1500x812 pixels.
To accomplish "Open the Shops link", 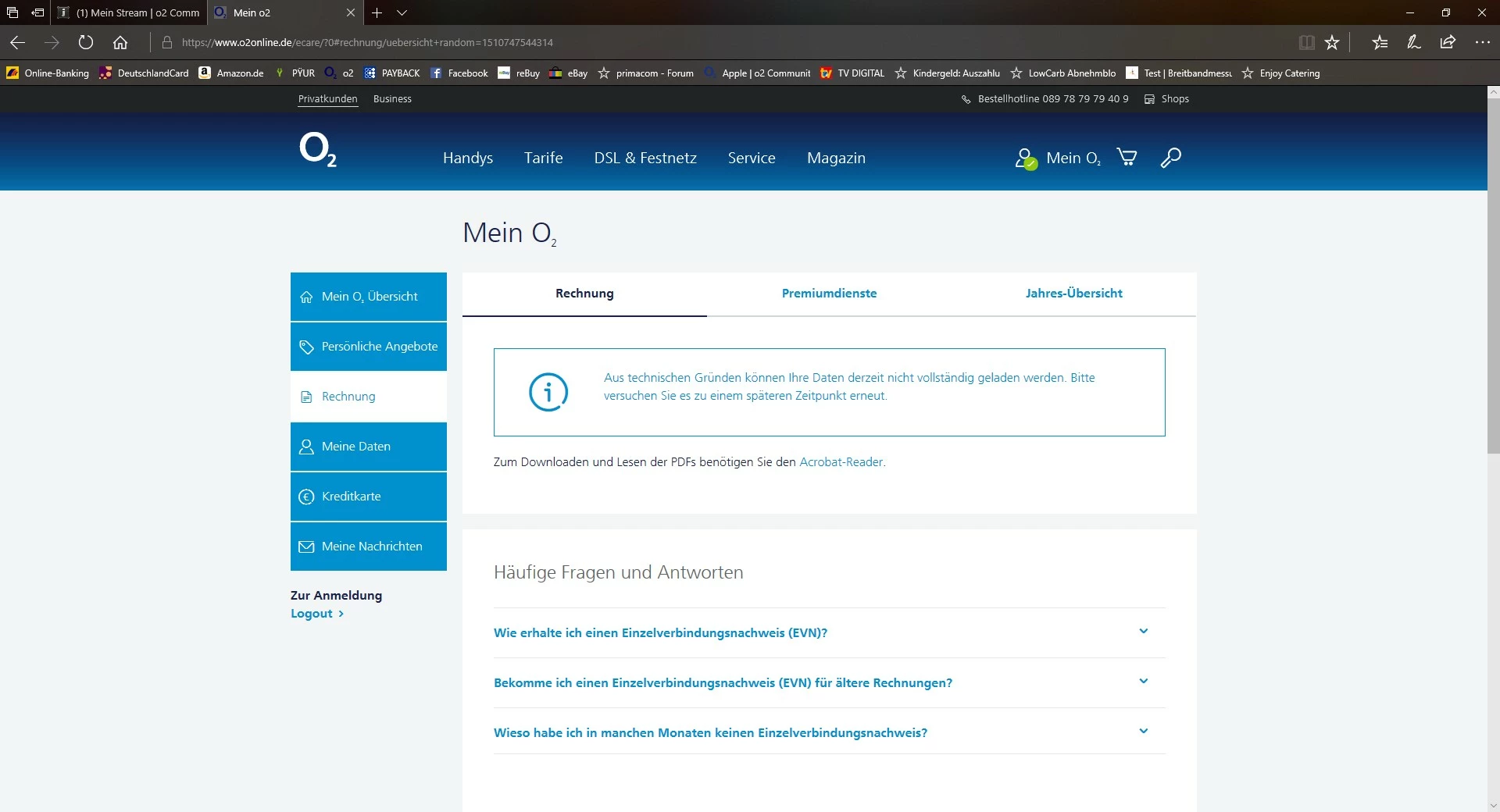I will point(1166,99).
